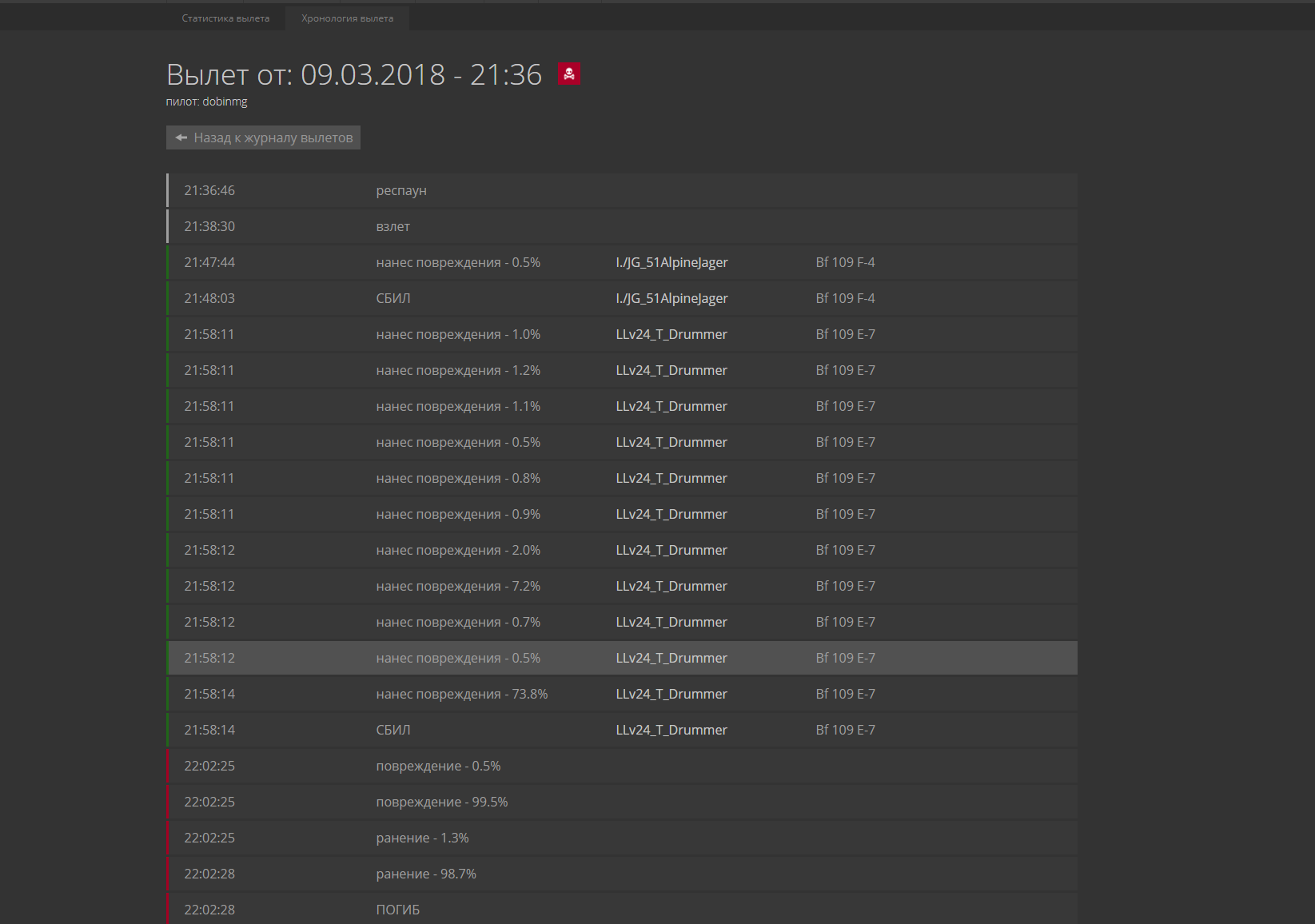Click повреждение - 0.5% entry
This screenshot has height=924, width=1315.
tap(438, 766)
